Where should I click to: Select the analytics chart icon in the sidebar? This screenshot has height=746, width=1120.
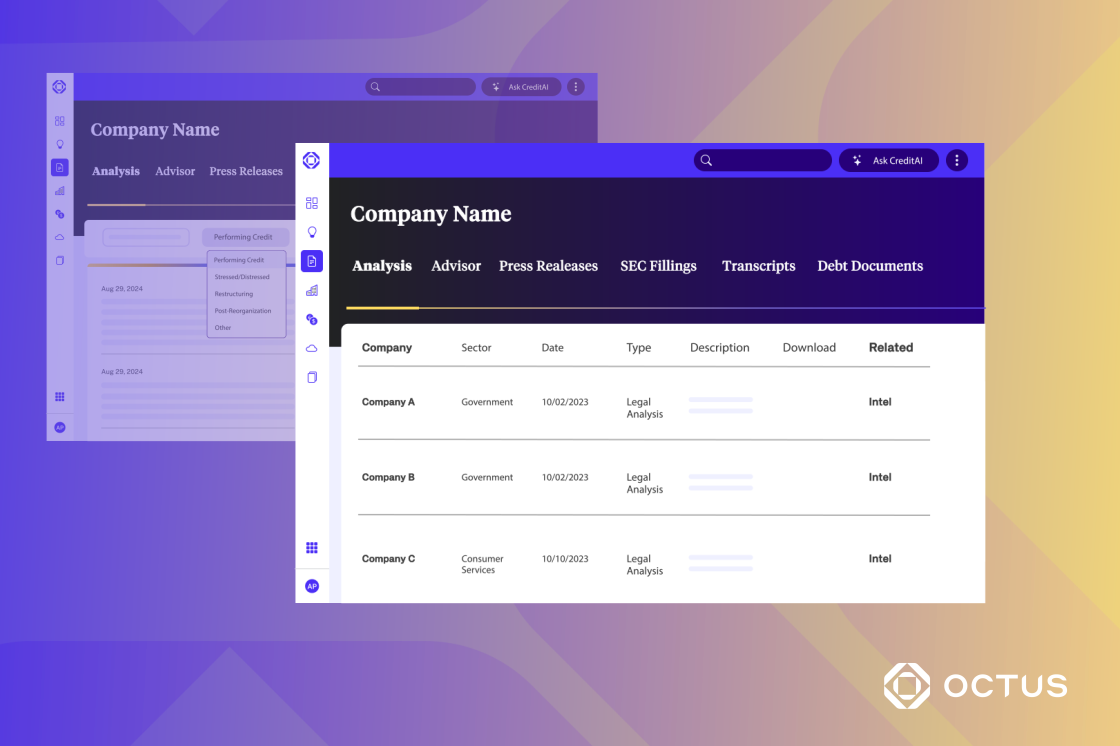312,290
